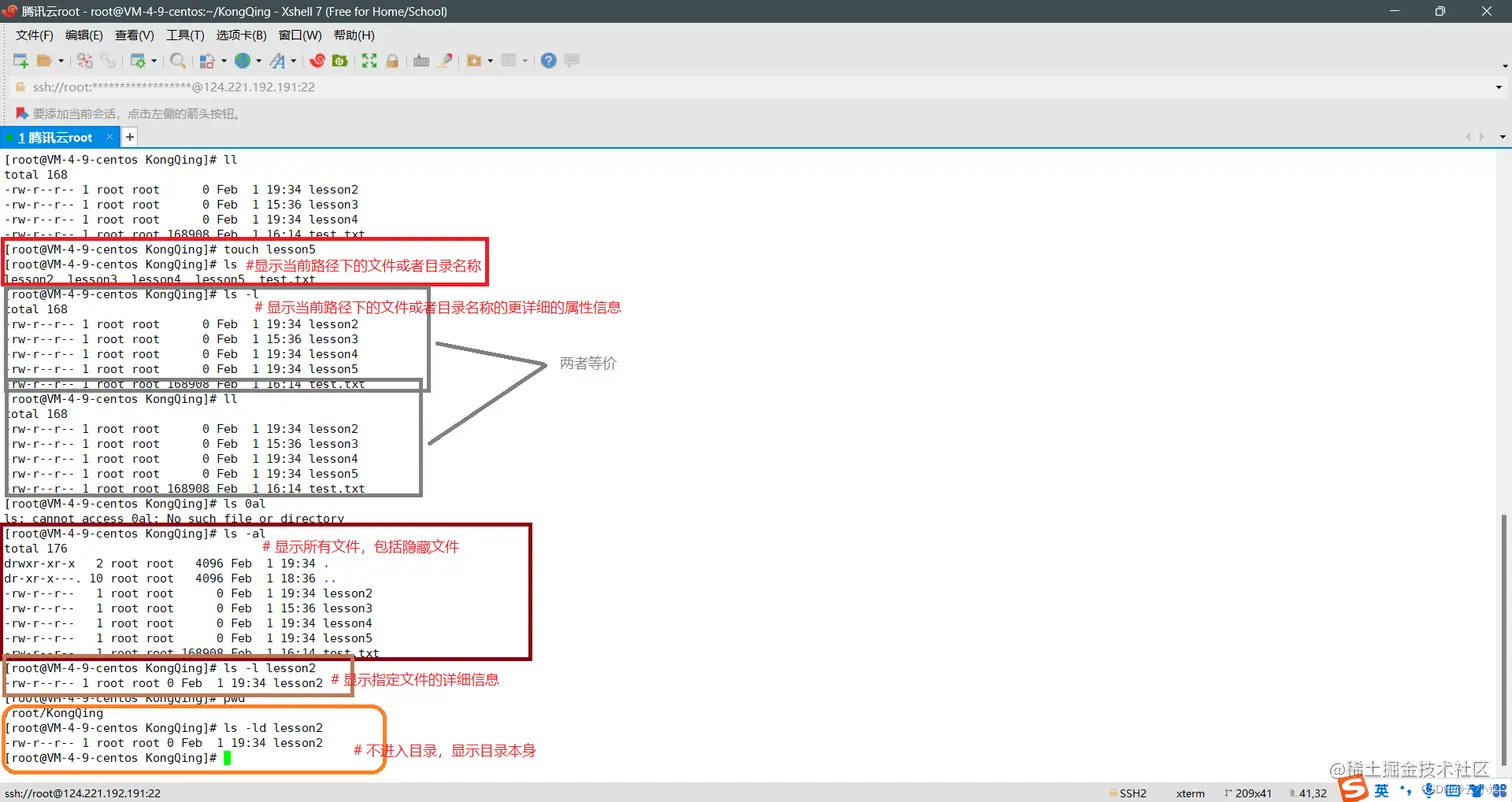
Task: Expand the Open session dropdown arrow
Action: click(61, 61)
